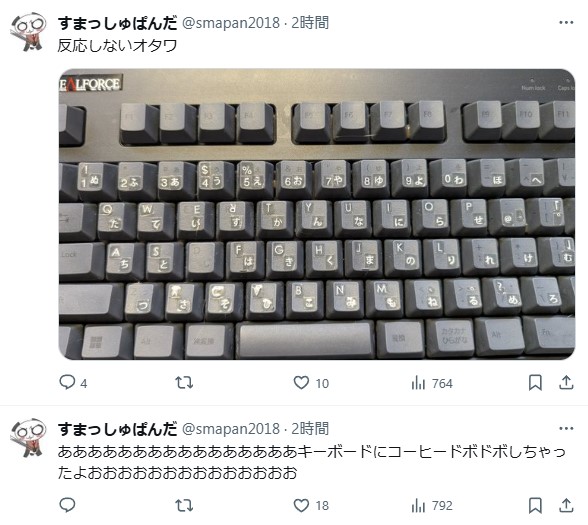Screen dimensions: 588x525
Task: Repost the keyboard photo tweet
Action: tap(184, 383)
